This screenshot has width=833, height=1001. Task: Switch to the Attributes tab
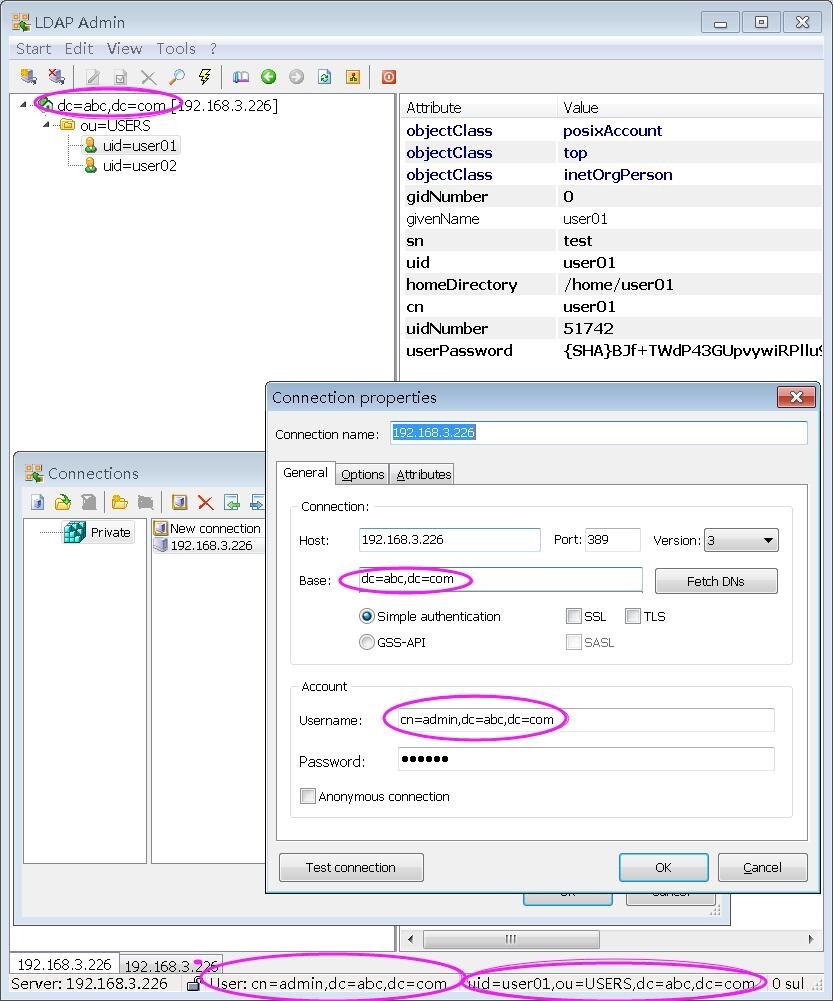pyautogui.click(x=423, y=474)
